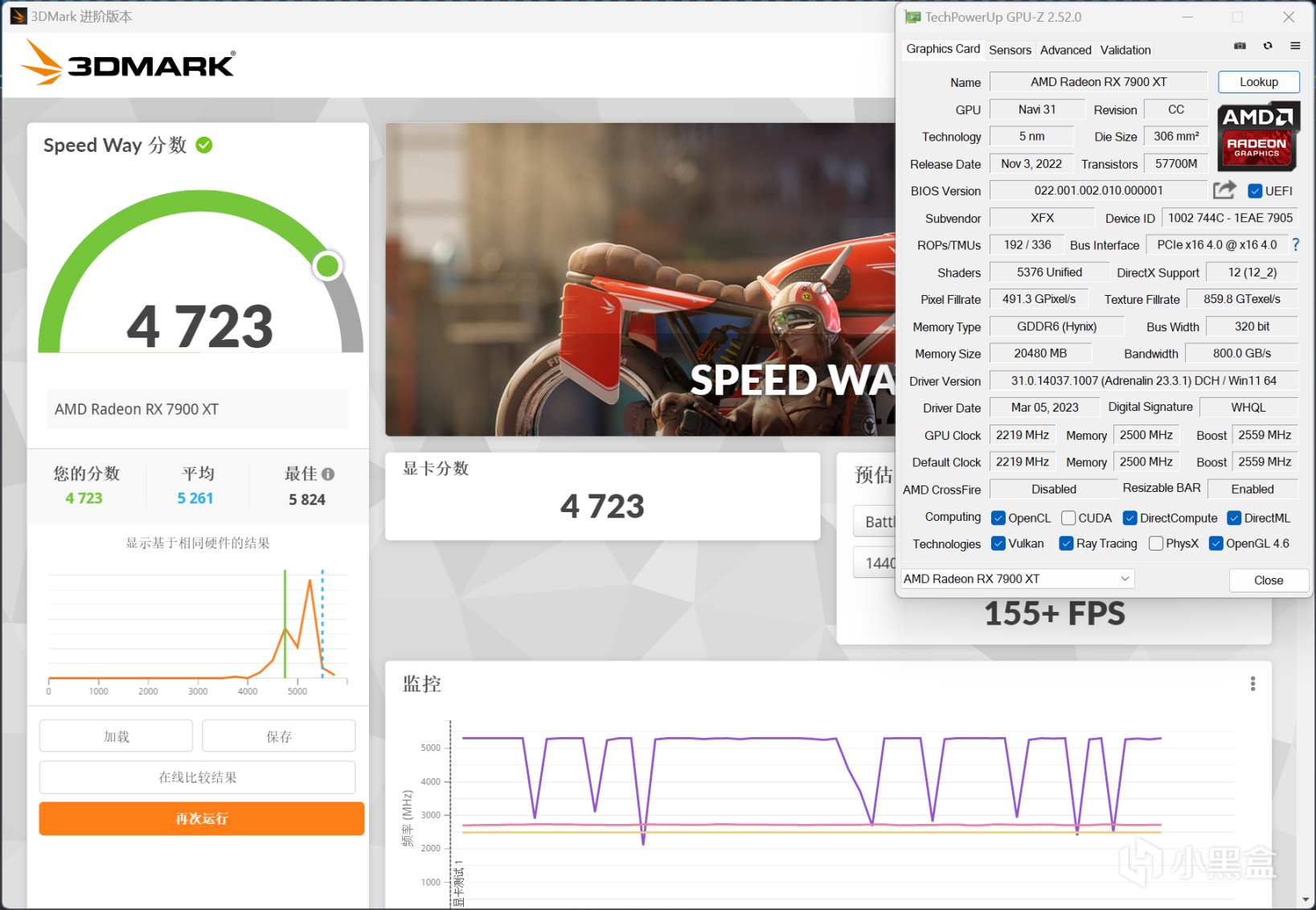The width and height of the screenshot is (1316, 910).
Task: Click the Driver Version field
Action: click(1143, 381)
